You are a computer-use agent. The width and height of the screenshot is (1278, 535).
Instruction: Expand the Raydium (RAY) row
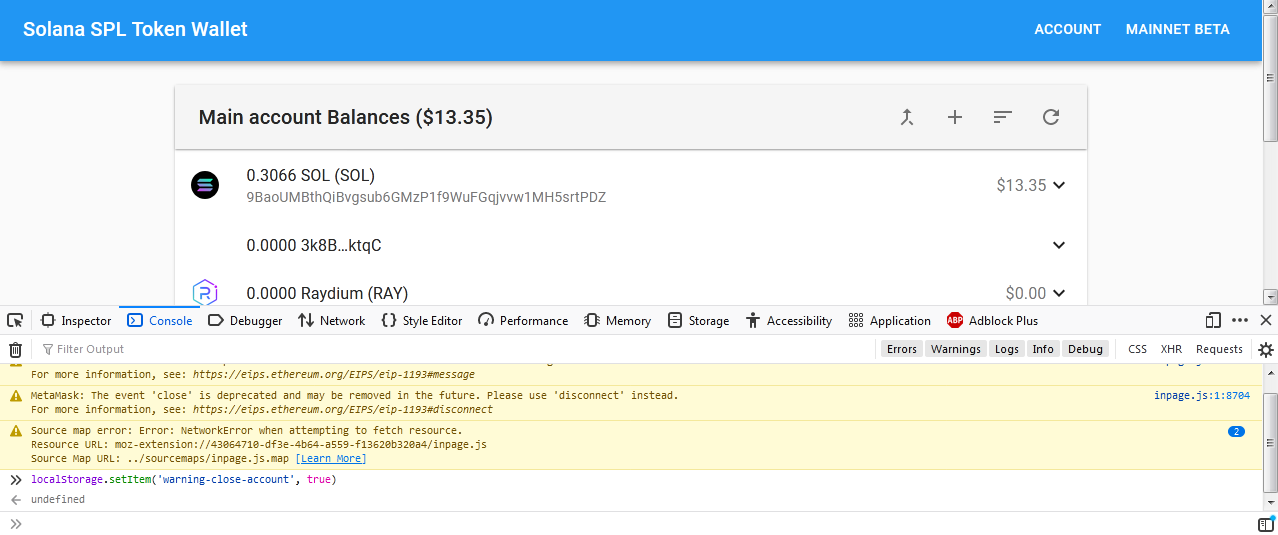click(x=1059, y=293)
